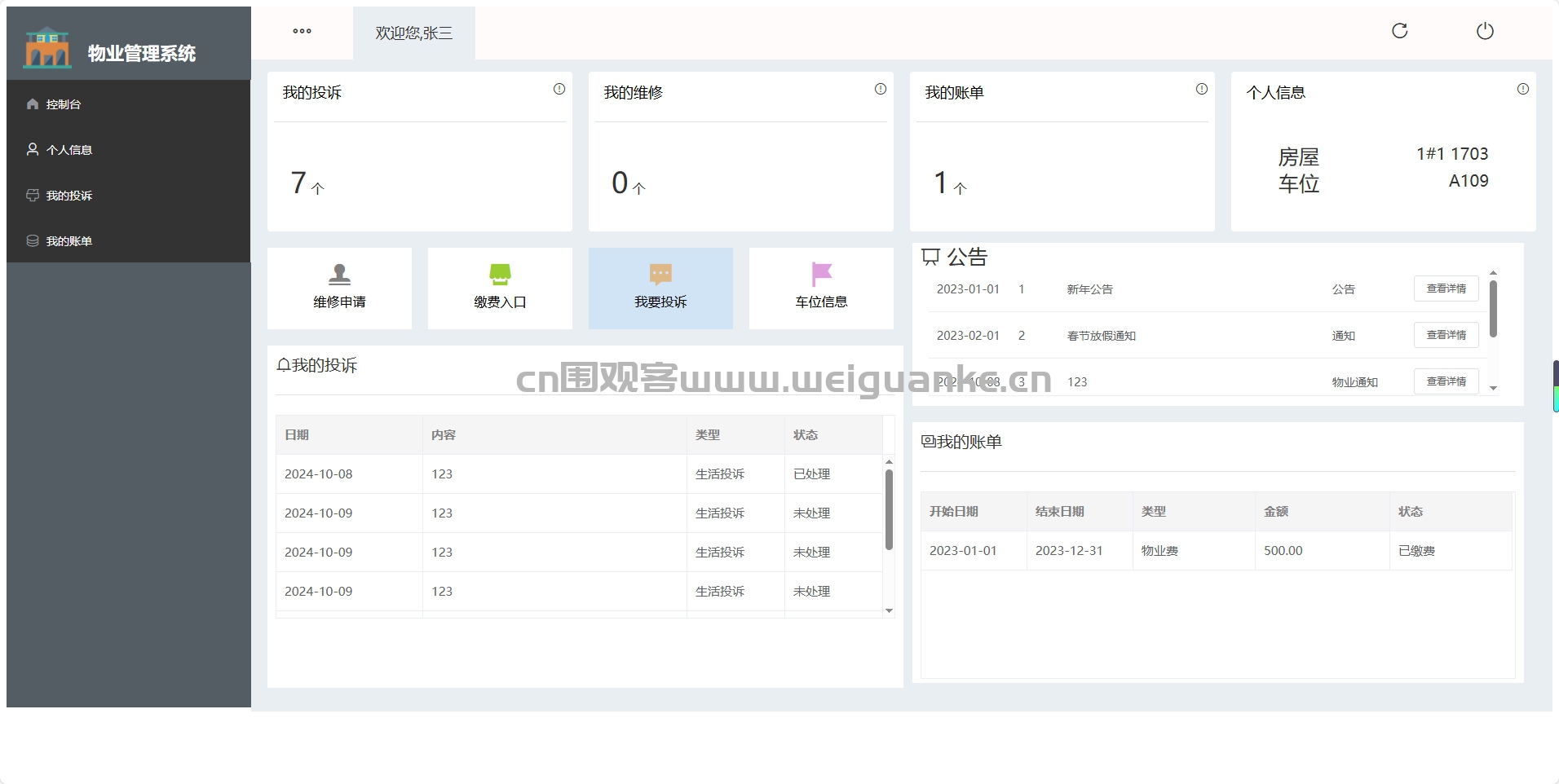Click the announcement list scrollbar thumb
Screen dimensions: 1559x784
1493,309
